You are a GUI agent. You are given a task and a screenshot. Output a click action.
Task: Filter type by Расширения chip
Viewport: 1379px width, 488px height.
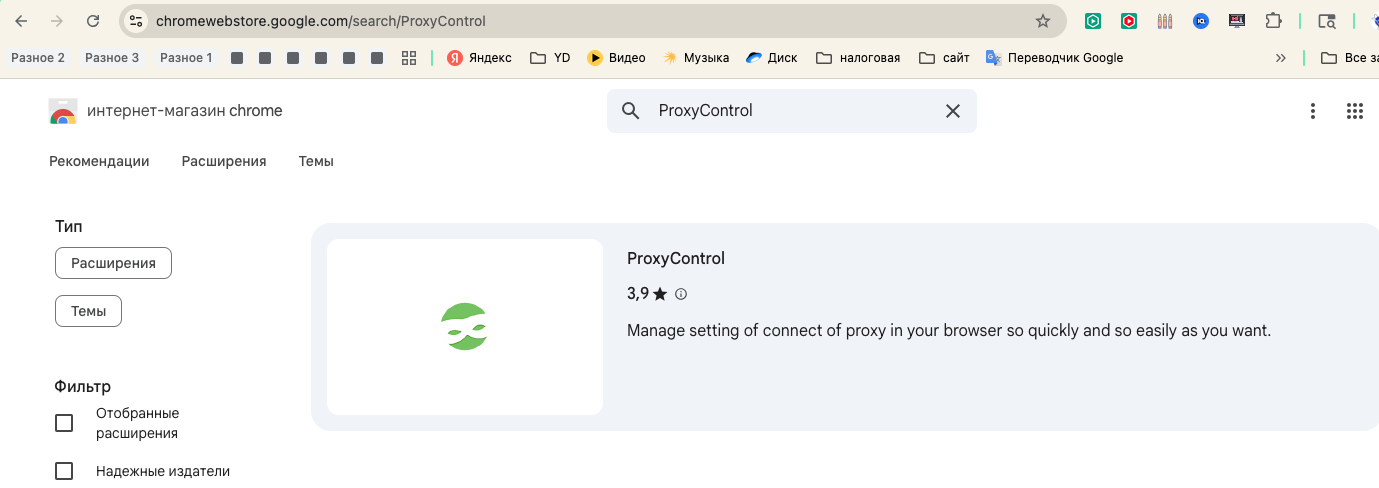pos(113,263)
